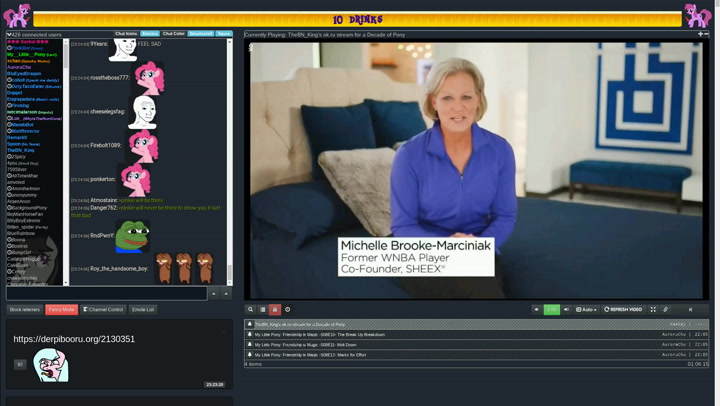
Task: Click the playlist list-view icon
Action: (263, 310)
